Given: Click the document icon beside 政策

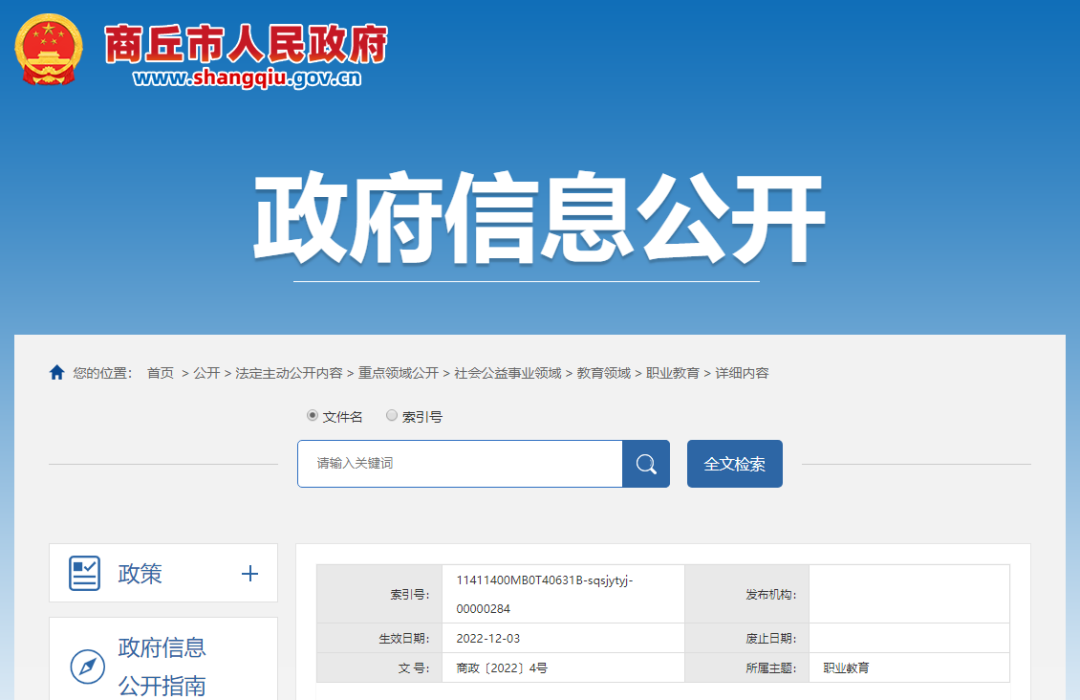Looking at the screenshot, I should pyautogui.click(x=87, y=572).
